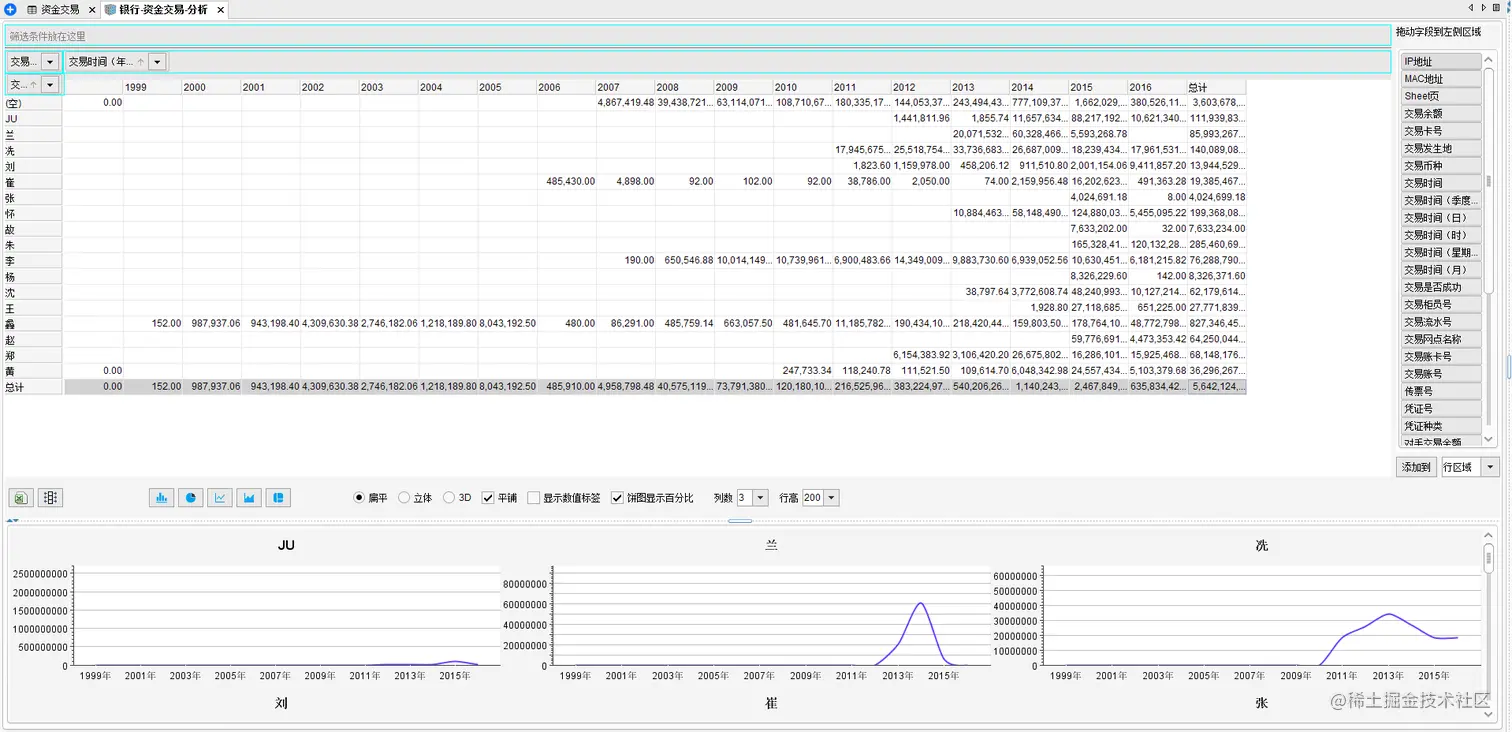The width and height of the screenshot is (1512, 732).
Task: Open the 行高 dropdown
Action: [x=831, y=498]
